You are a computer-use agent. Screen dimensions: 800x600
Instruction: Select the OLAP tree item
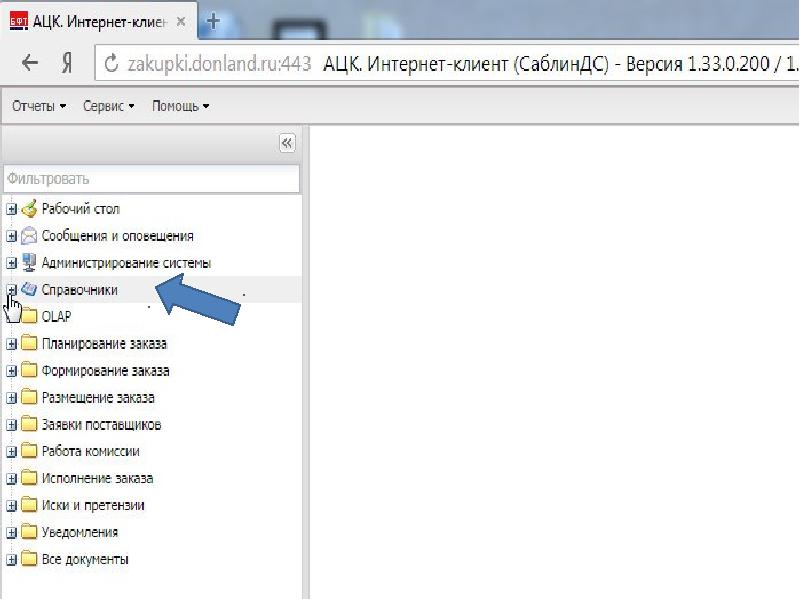click(x=56, y=317)
